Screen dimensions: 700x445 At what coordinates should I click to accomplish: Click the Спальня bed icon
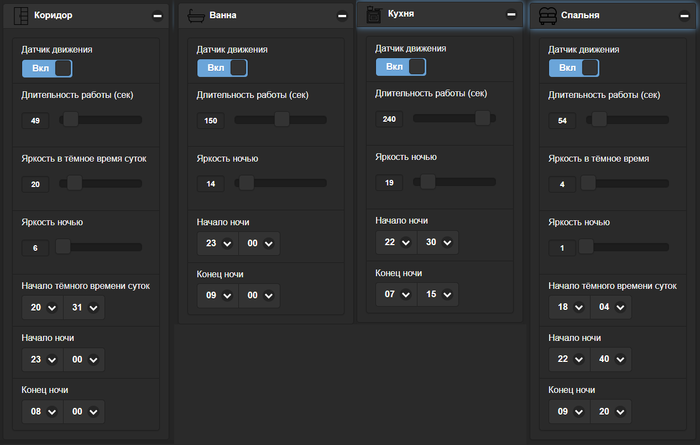[547, 16]
